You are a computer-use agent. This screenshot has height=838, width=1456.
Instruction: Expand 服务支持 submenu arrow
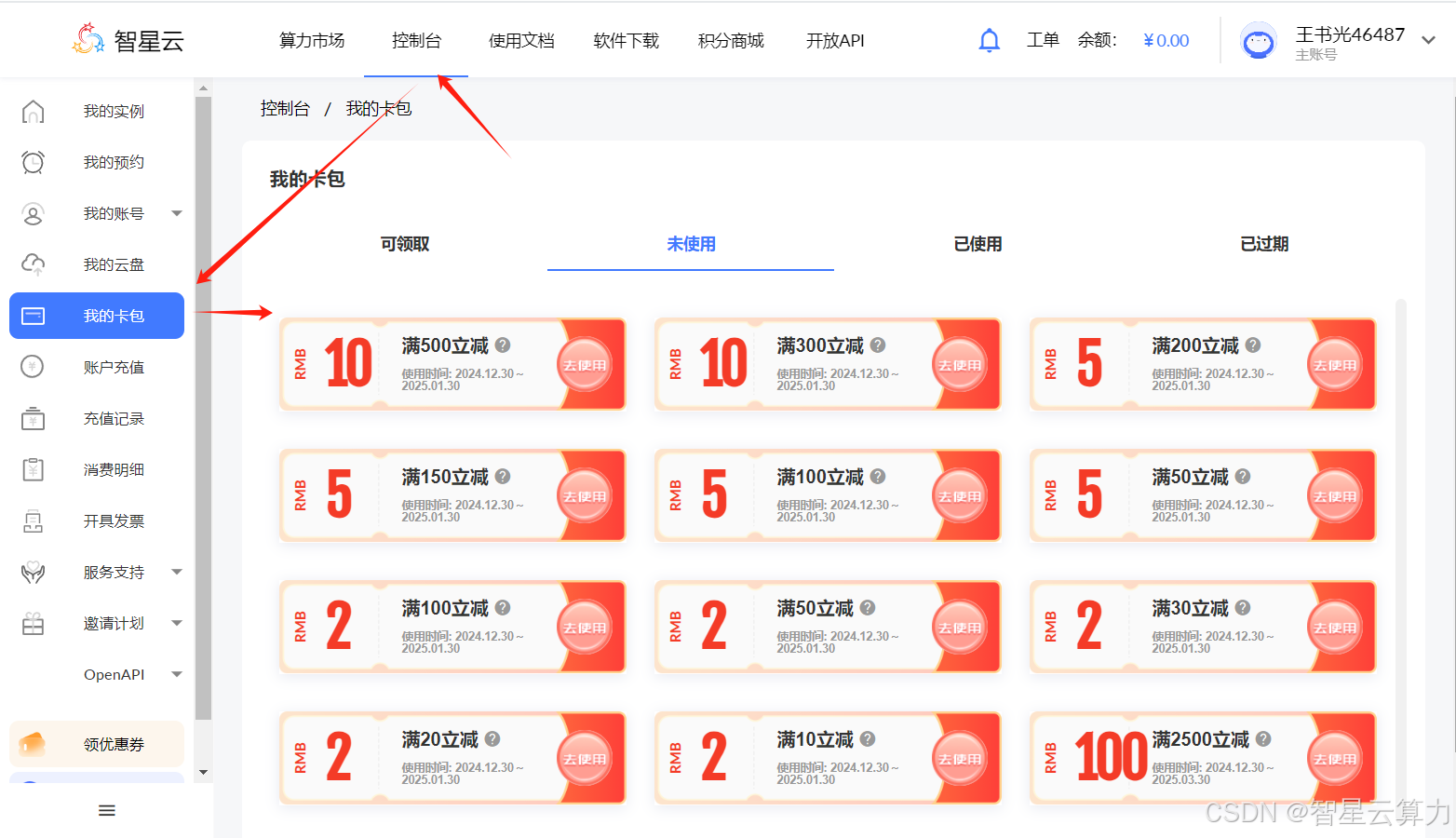tap(177, 572)
